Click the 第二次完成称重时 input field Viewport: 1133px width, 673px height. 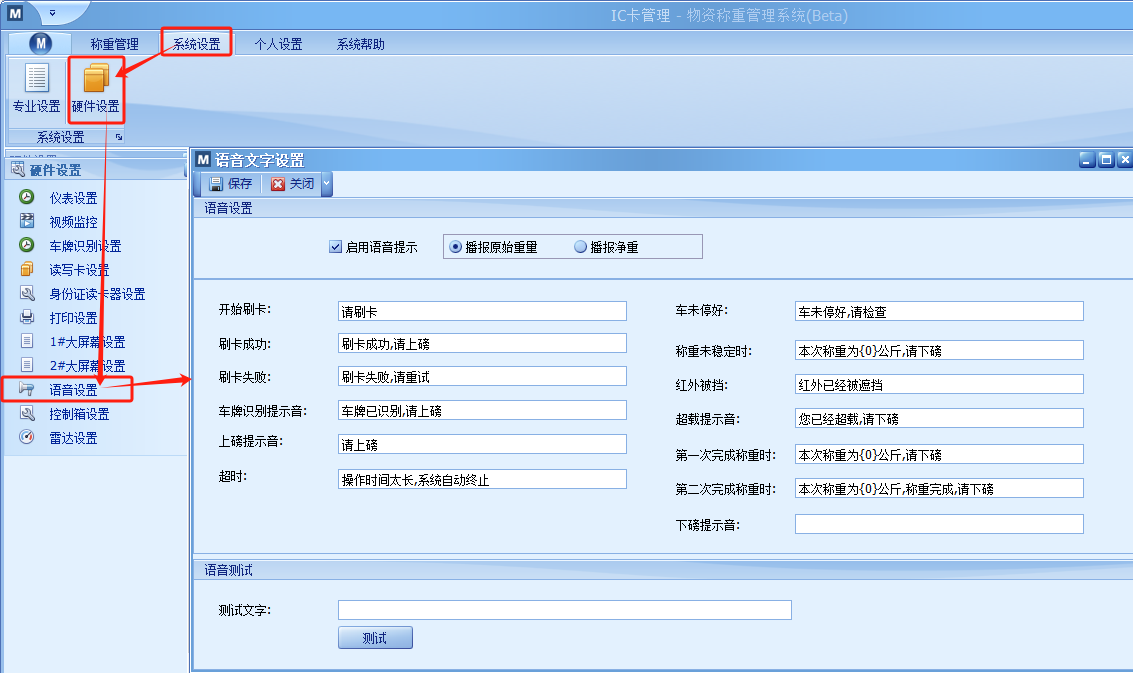pyautogui.click(x=939, y=489)
